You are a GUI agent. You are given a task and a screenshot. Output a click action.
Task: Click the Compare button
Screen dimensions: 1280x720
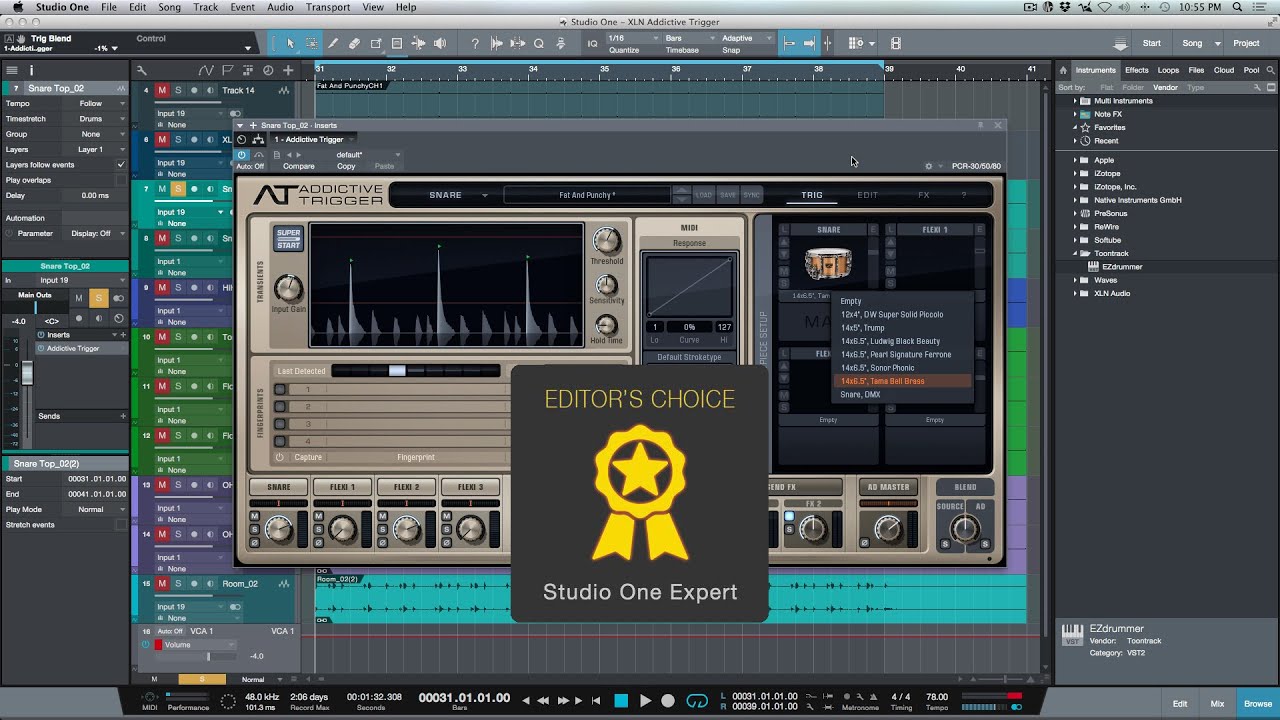[298, 166]
